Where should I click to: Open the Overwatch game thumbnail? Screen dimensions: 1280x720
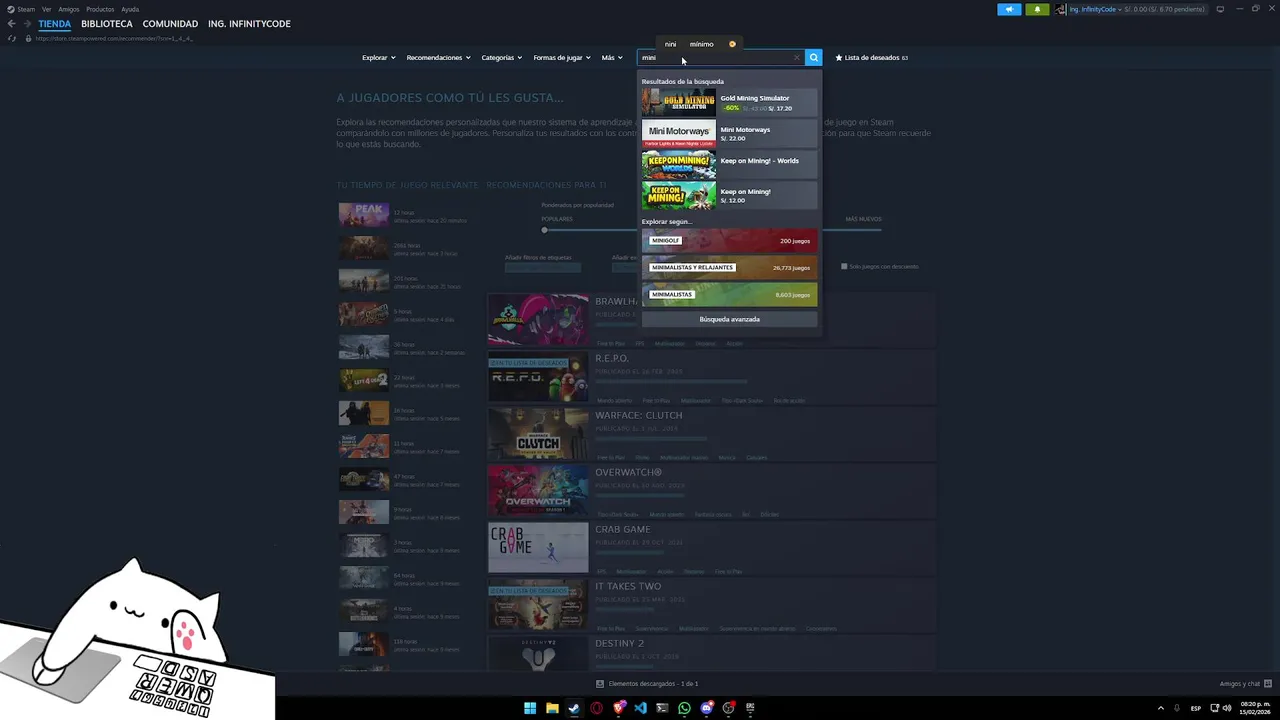point(538,490)
